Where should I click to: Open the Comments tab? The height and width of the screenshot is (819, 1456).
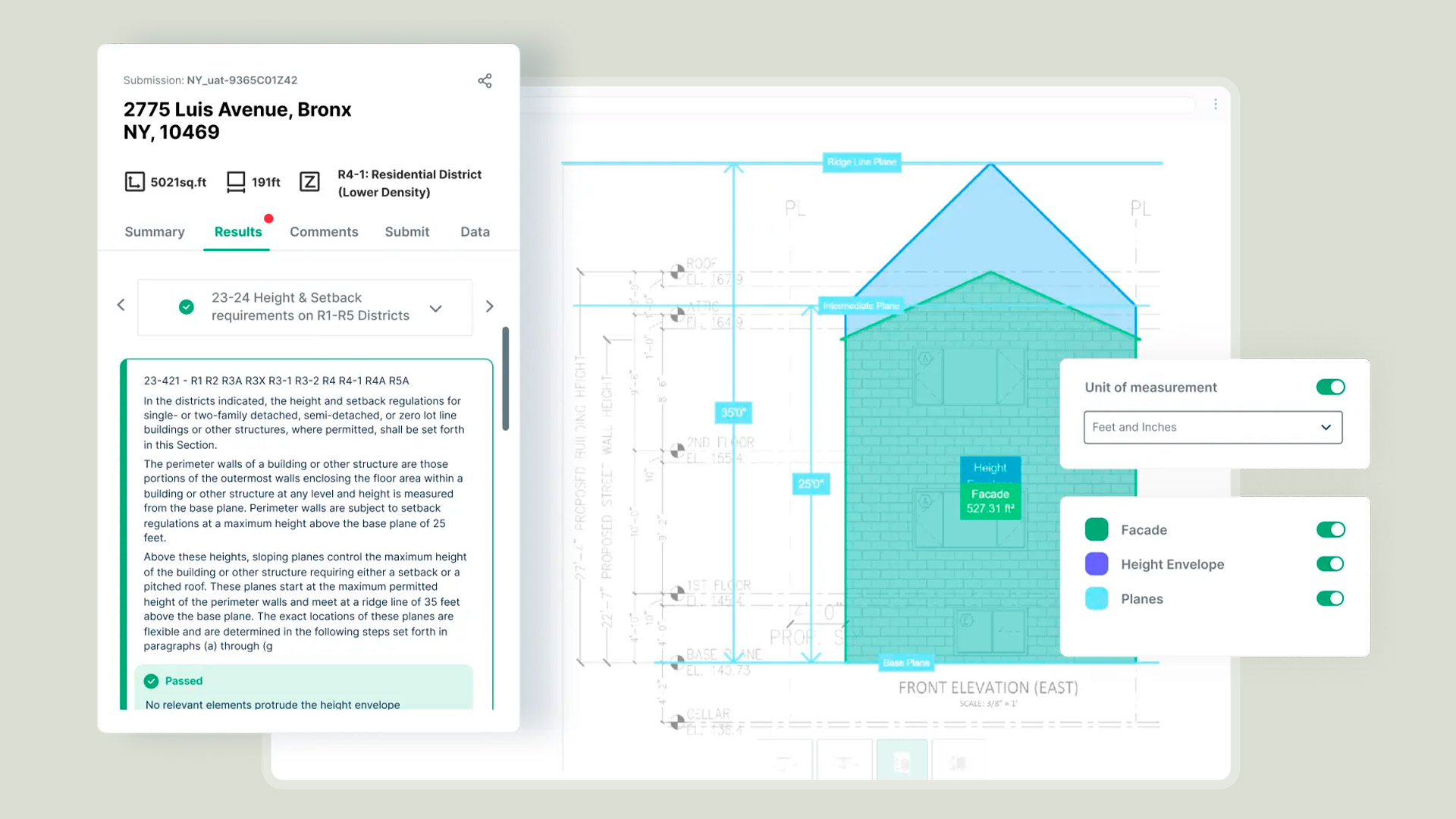coord(324,232)
